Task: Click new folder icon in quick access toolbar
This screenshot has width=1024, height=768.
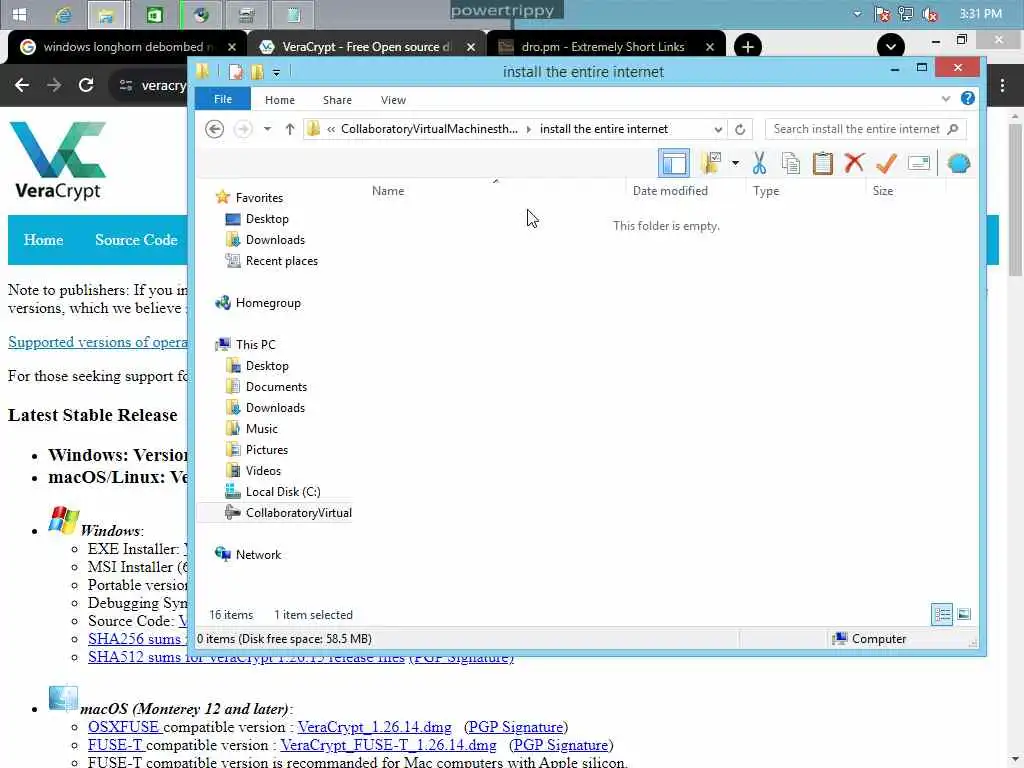Action: pyautogui.click(x=257, y=72)
